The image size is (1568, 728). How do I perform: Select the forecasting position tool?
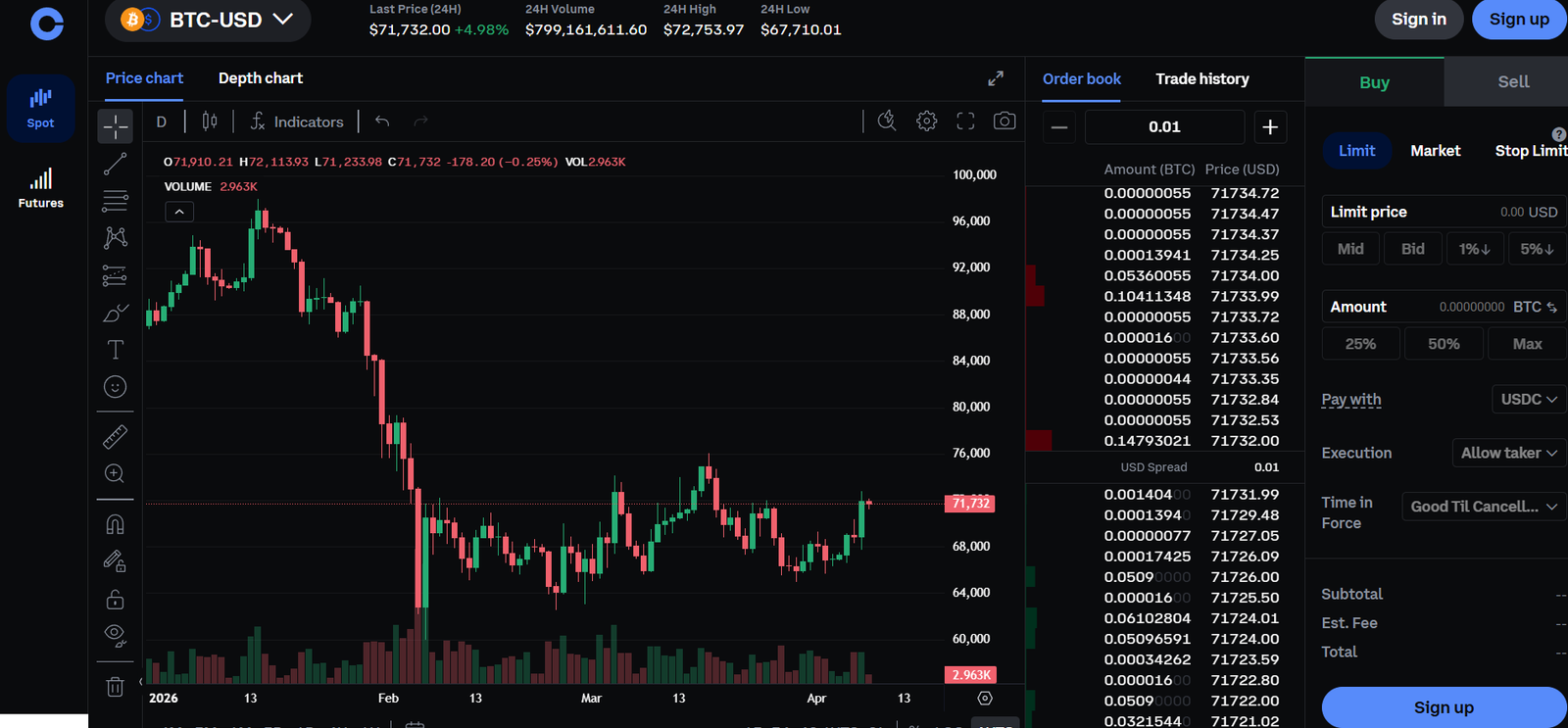[x=116, y=275]
